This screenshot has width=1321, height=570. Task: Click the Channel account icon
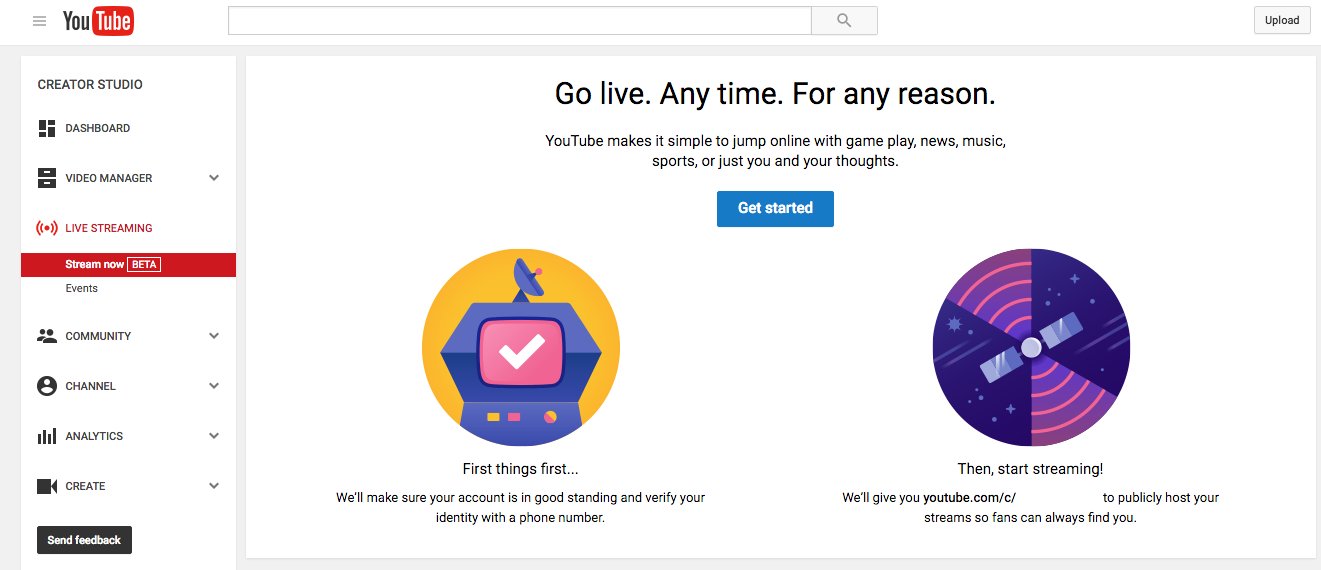(x=47, y=386)
